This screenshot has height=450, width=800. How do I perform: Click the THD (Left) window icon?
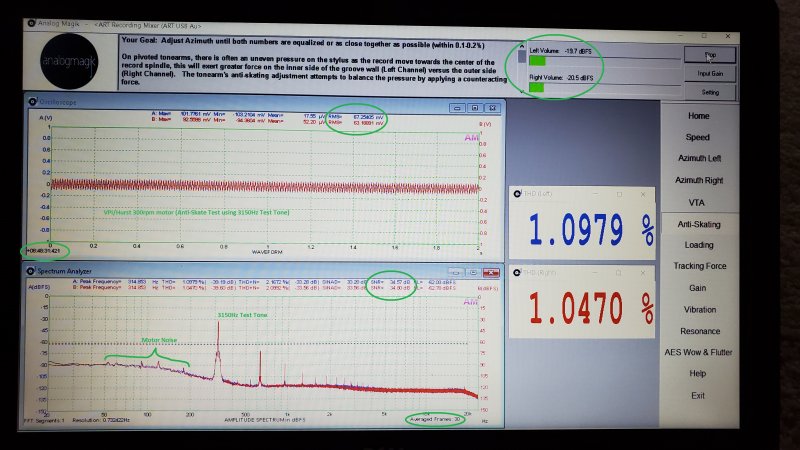tap(517, 193)
